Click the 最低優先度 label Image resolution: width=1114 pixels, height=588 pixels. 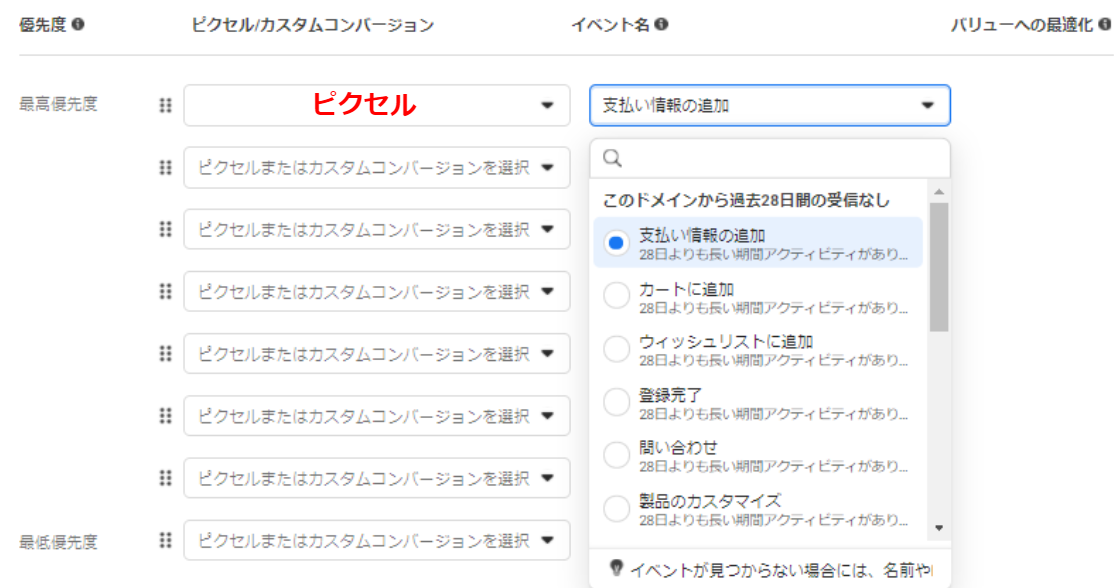pos(58,543)
